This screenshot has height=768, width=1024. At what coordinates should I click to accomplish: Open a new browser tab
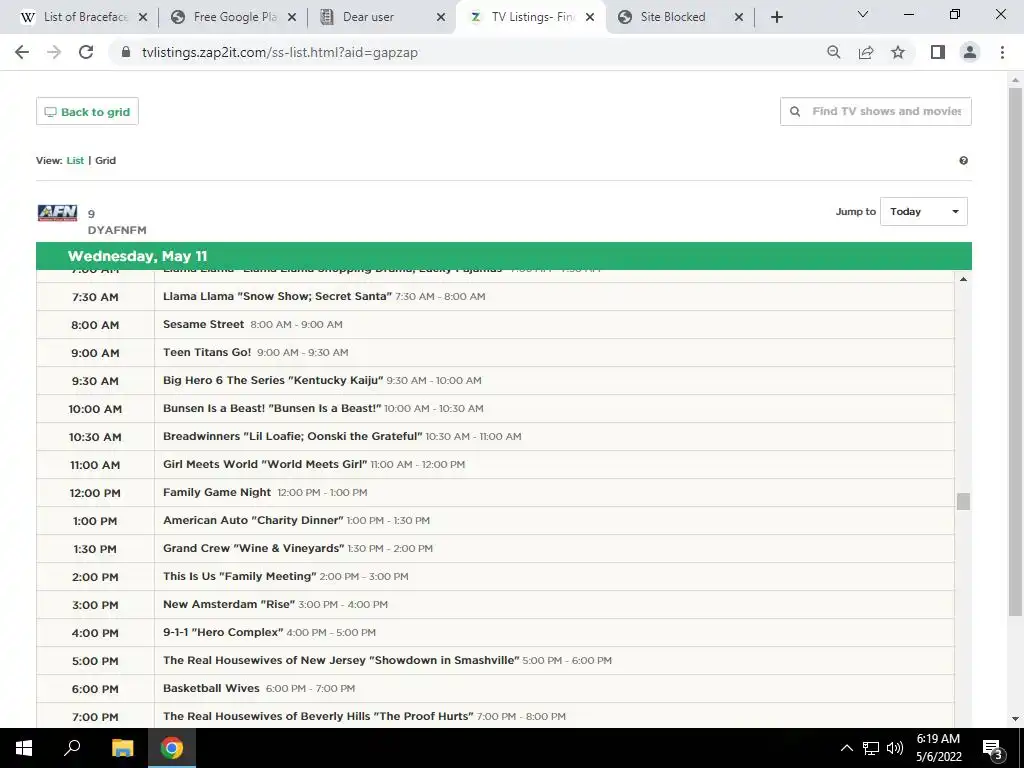coord(776,17)
